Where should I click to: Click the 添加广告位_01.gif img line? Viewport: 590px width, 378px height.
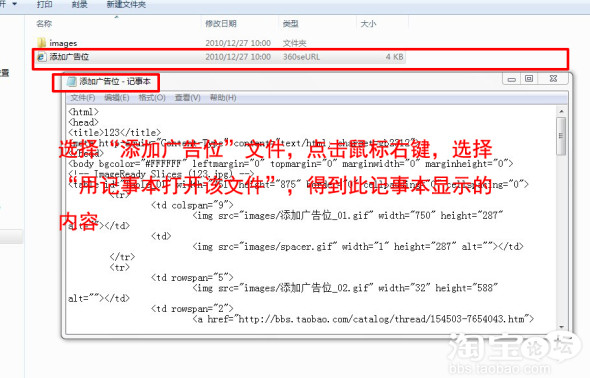tap(348, 216)
